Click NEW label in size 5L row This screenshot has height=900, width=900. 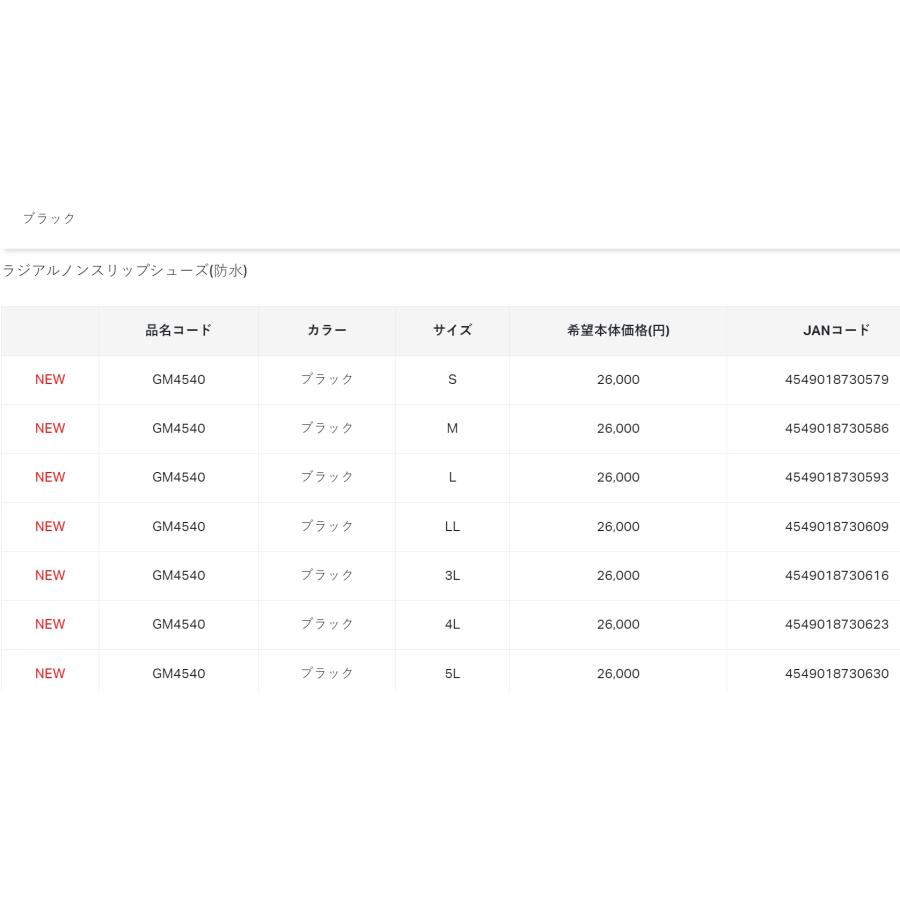50,673
